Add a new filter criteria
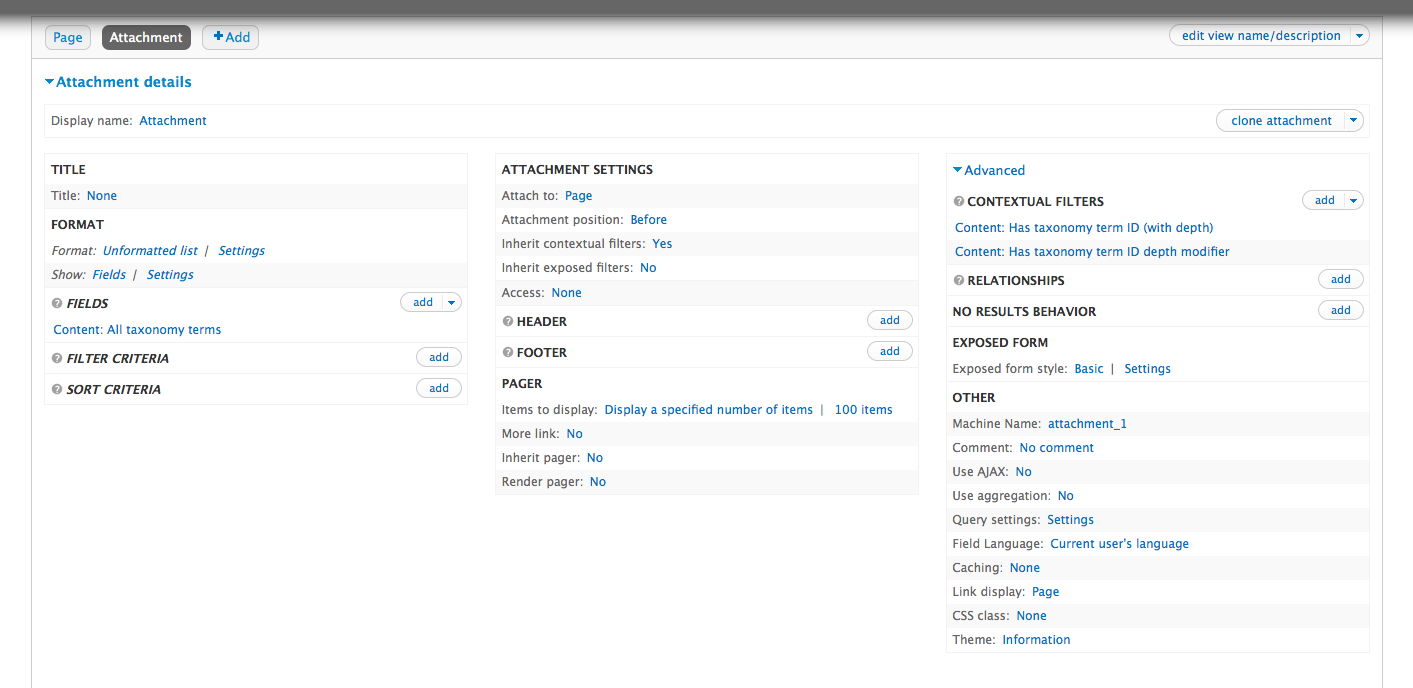This screenshot has width=1413, height=688. 439,357
